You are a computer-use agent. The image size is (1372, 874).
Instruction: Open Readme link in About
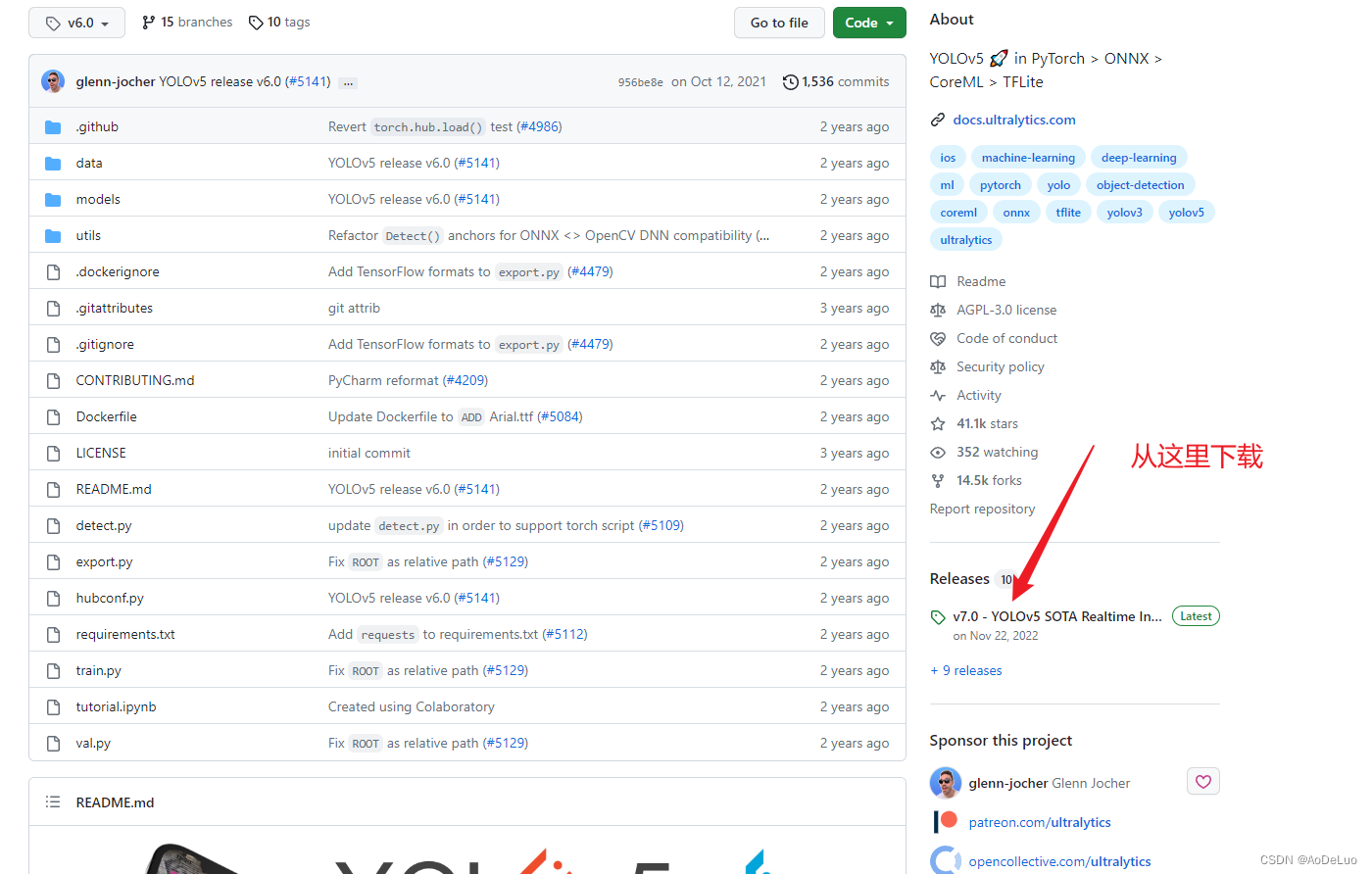click(x=968, y=281)
